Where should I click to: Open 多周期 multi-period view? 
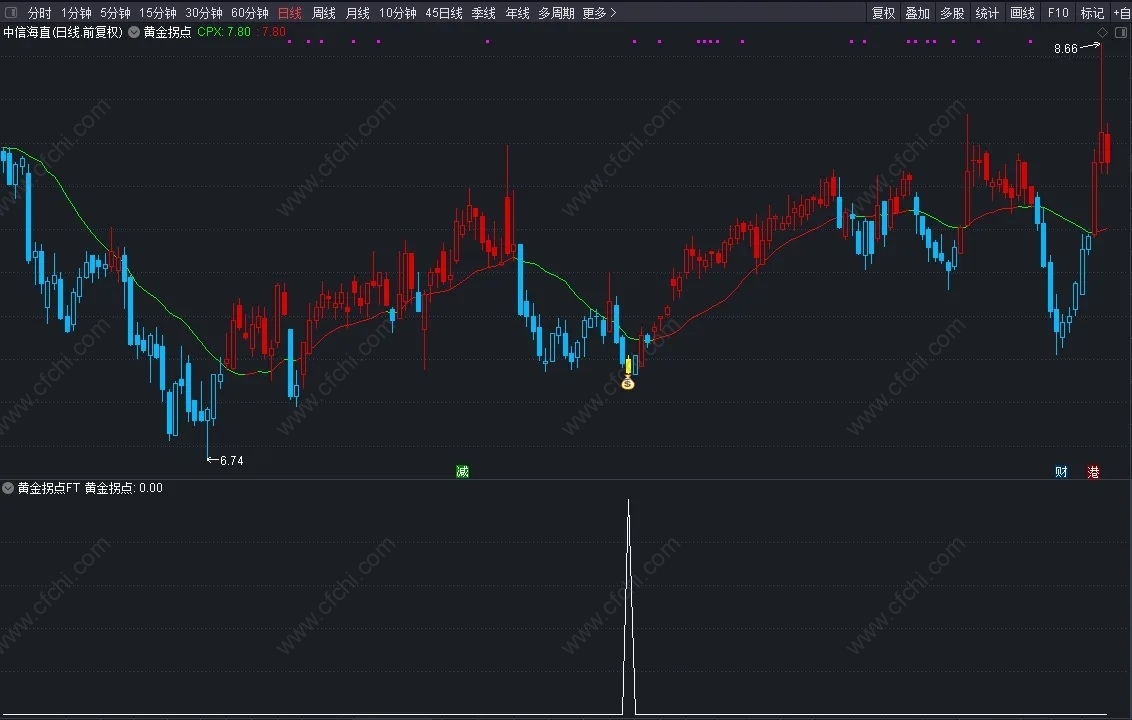click(x=556, y=13)
